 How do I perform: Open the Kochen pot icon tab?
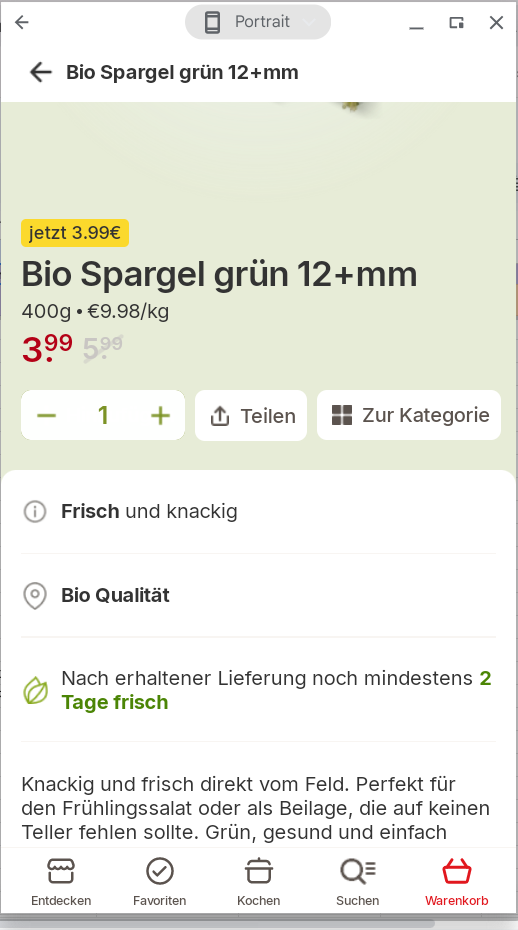point(259,882)
